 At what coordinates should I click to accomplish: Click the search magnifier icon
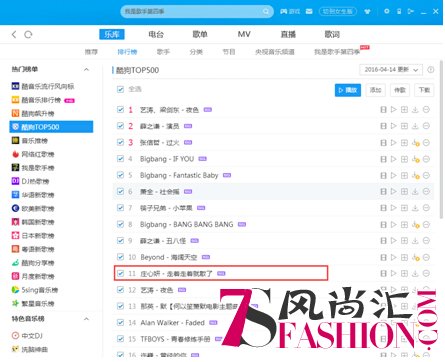pos(266,11)
